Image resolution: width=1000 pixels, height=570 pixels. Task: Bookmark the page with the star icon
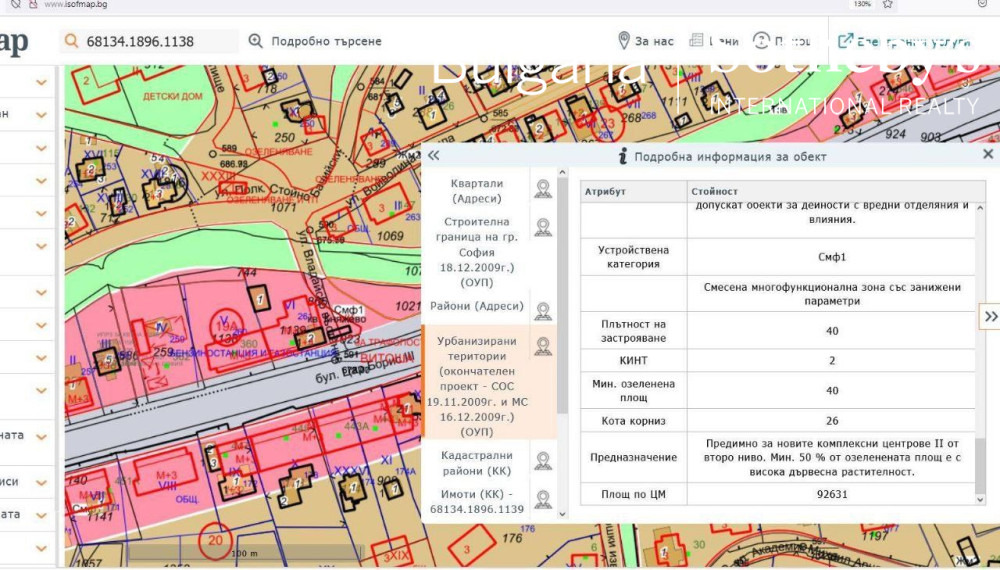(888, 4)
